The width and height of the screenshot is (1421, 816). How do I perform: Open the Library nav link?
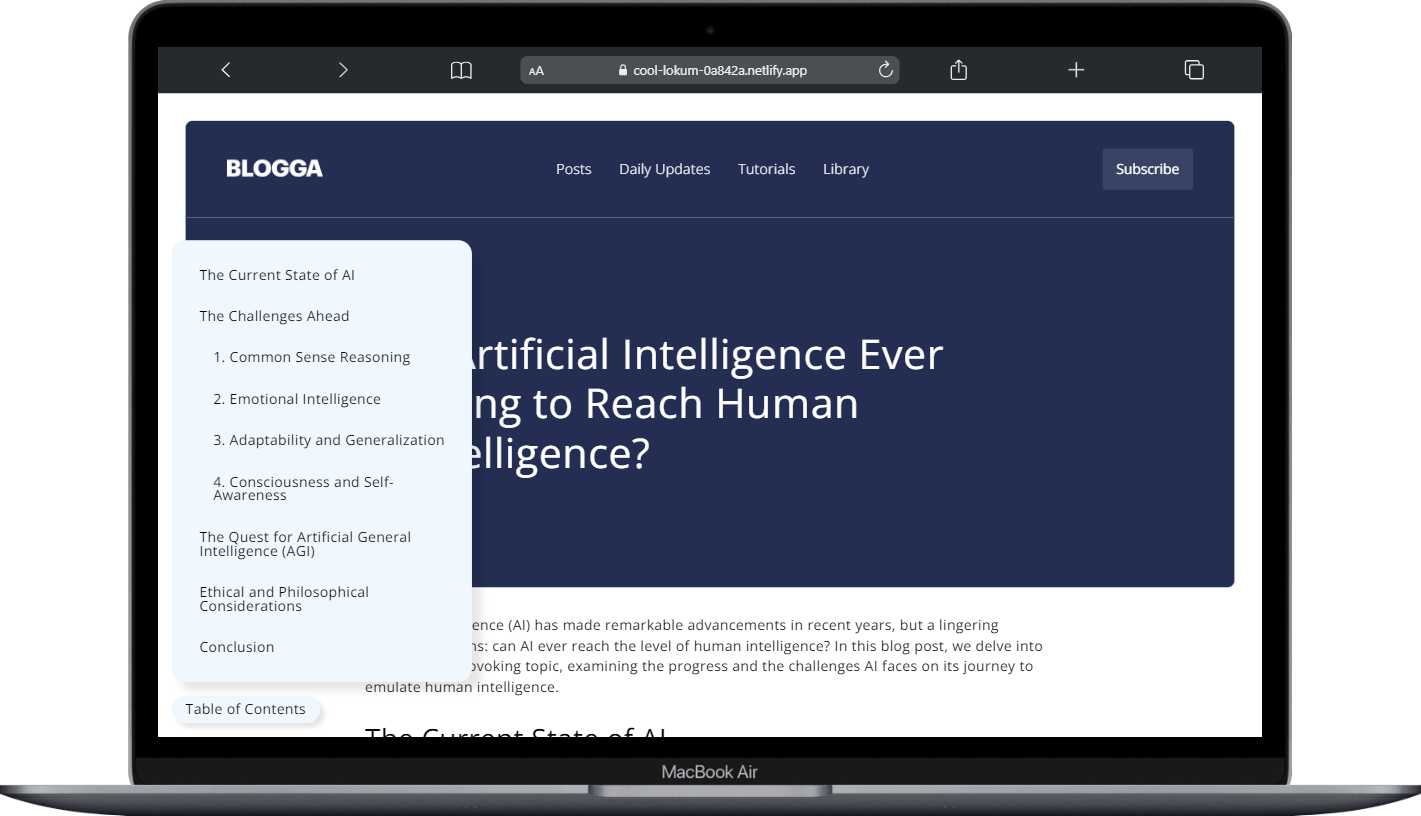click(x=846, y=169)
